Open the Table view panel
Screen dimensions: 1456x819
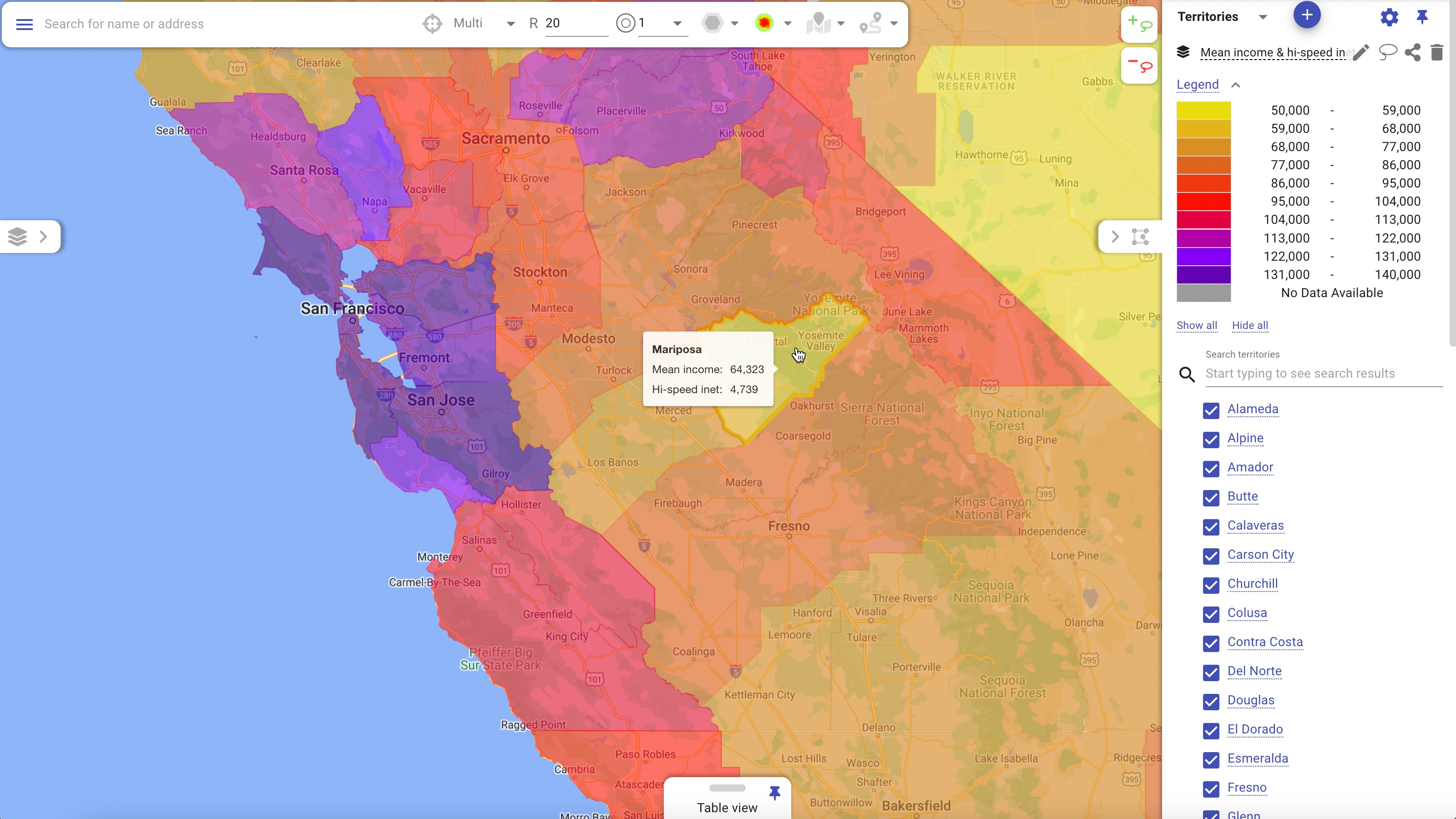point(727,807)
